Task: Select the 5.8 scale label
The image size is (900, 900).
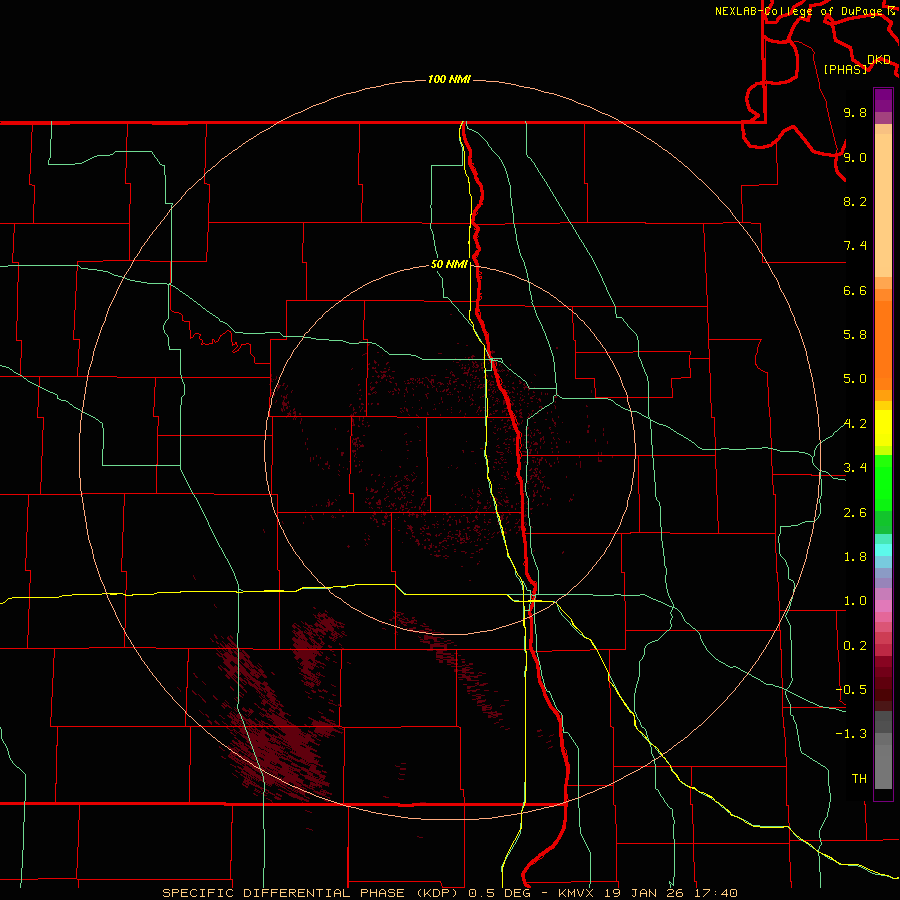Action: [855, 335]
